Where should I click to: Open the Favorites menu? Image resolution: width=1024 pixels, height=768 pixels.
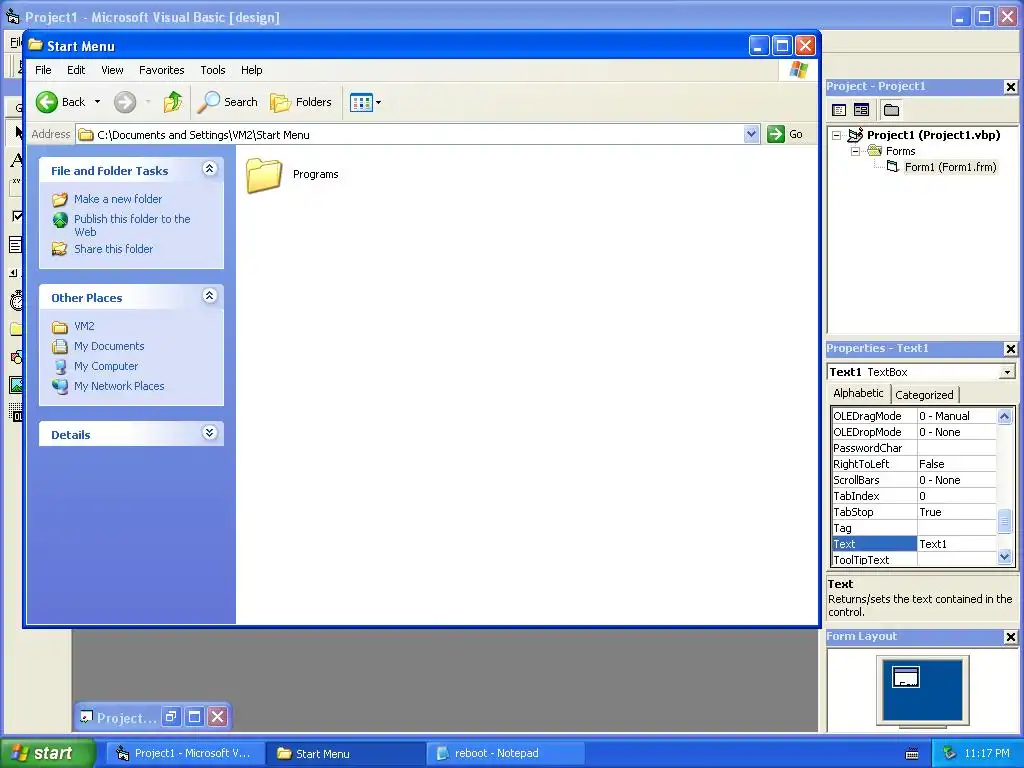161,70
